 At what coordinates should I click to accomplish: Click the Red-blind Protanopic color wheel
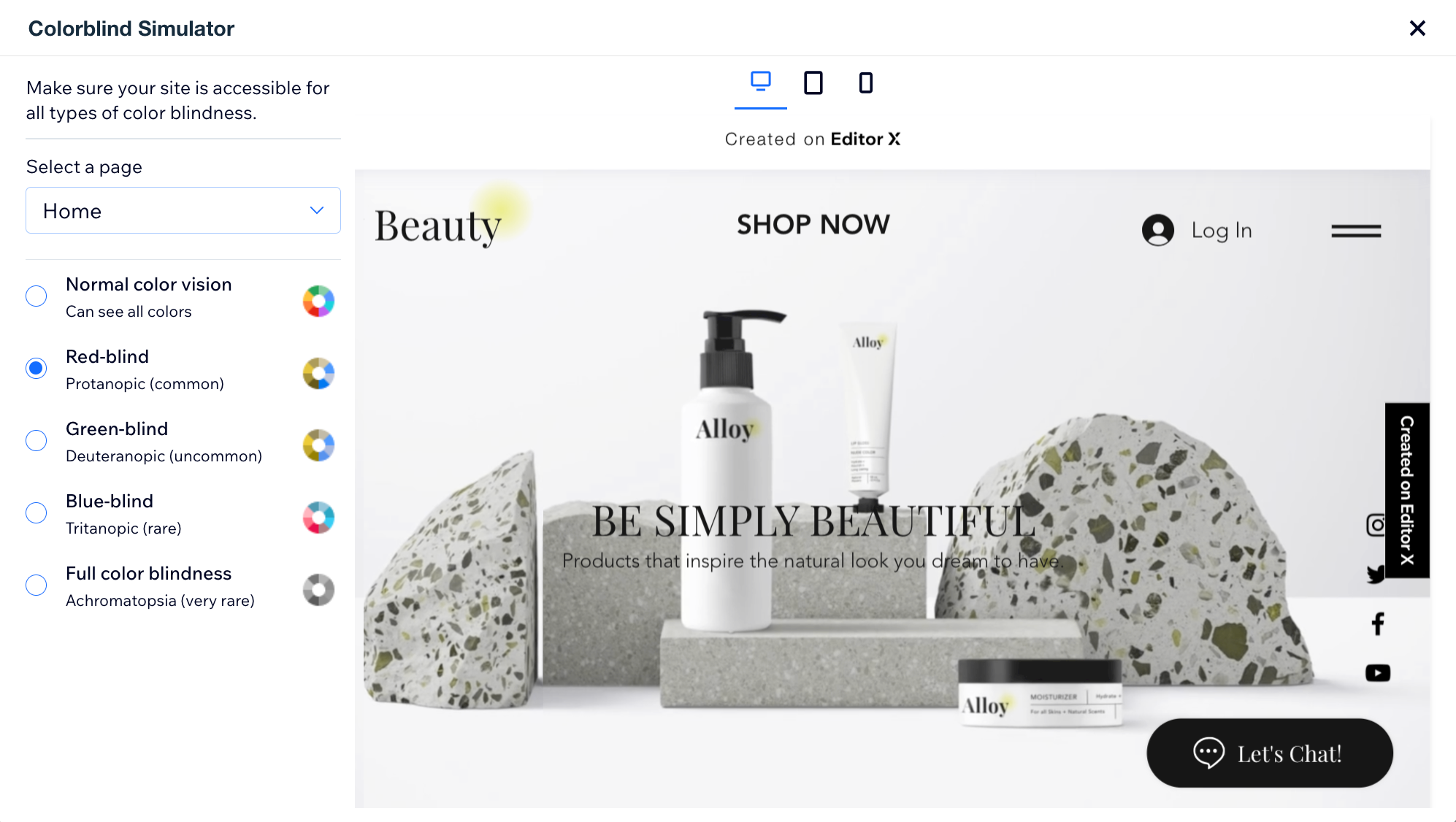click(317, 373)
